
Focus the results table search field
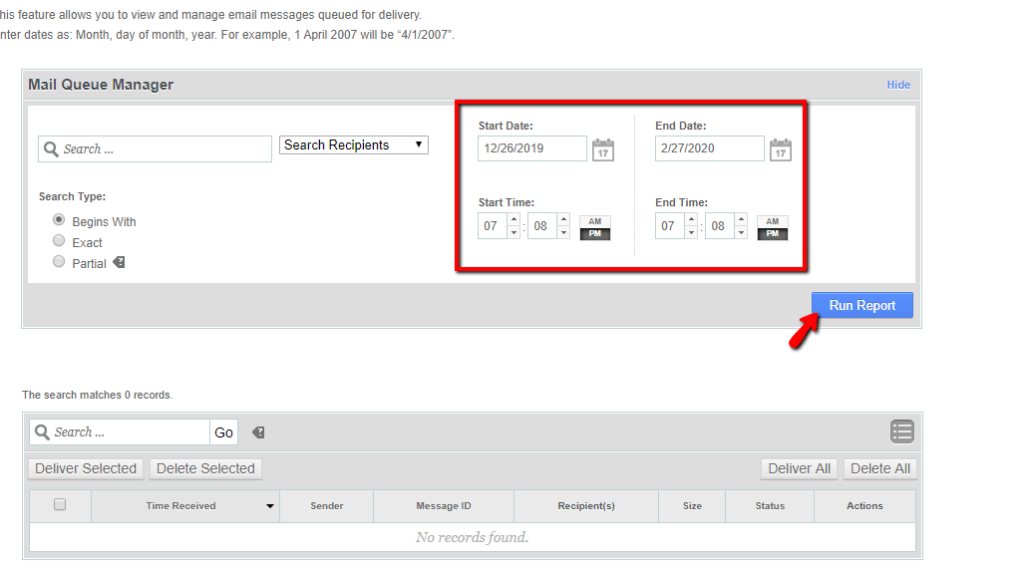tap(120, 432)
